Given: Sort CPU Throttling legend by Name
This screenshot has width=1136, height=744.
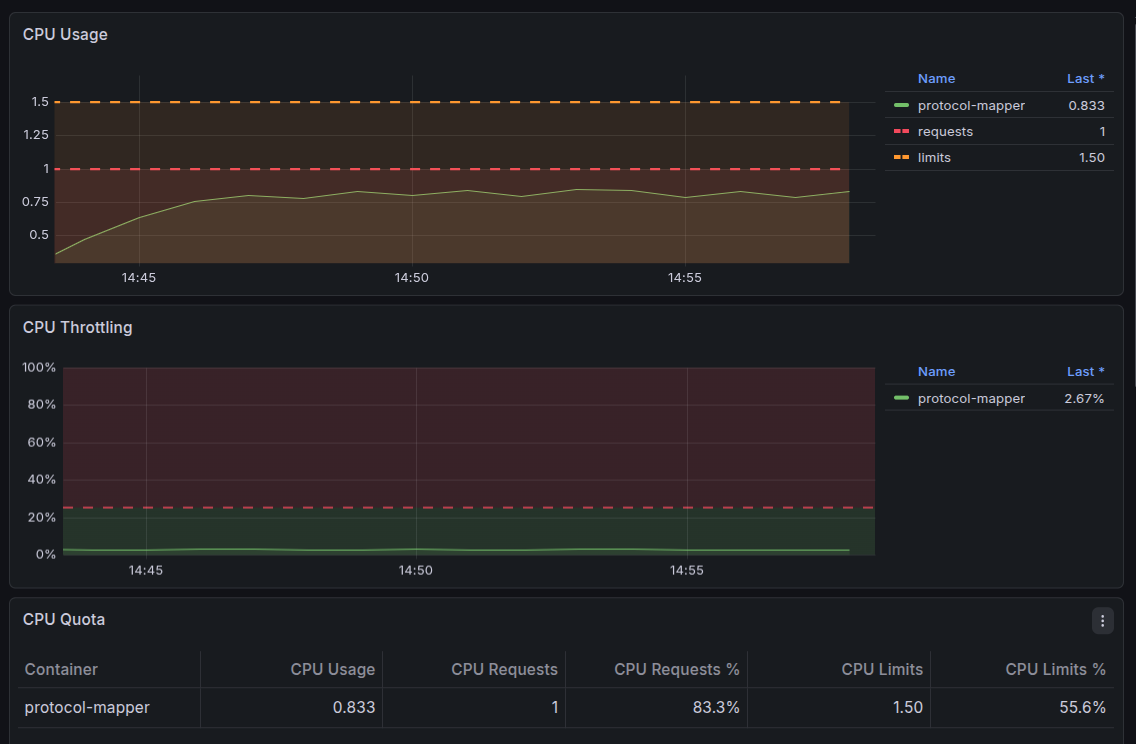Looking at the screenshot, I should click(936, 372).
